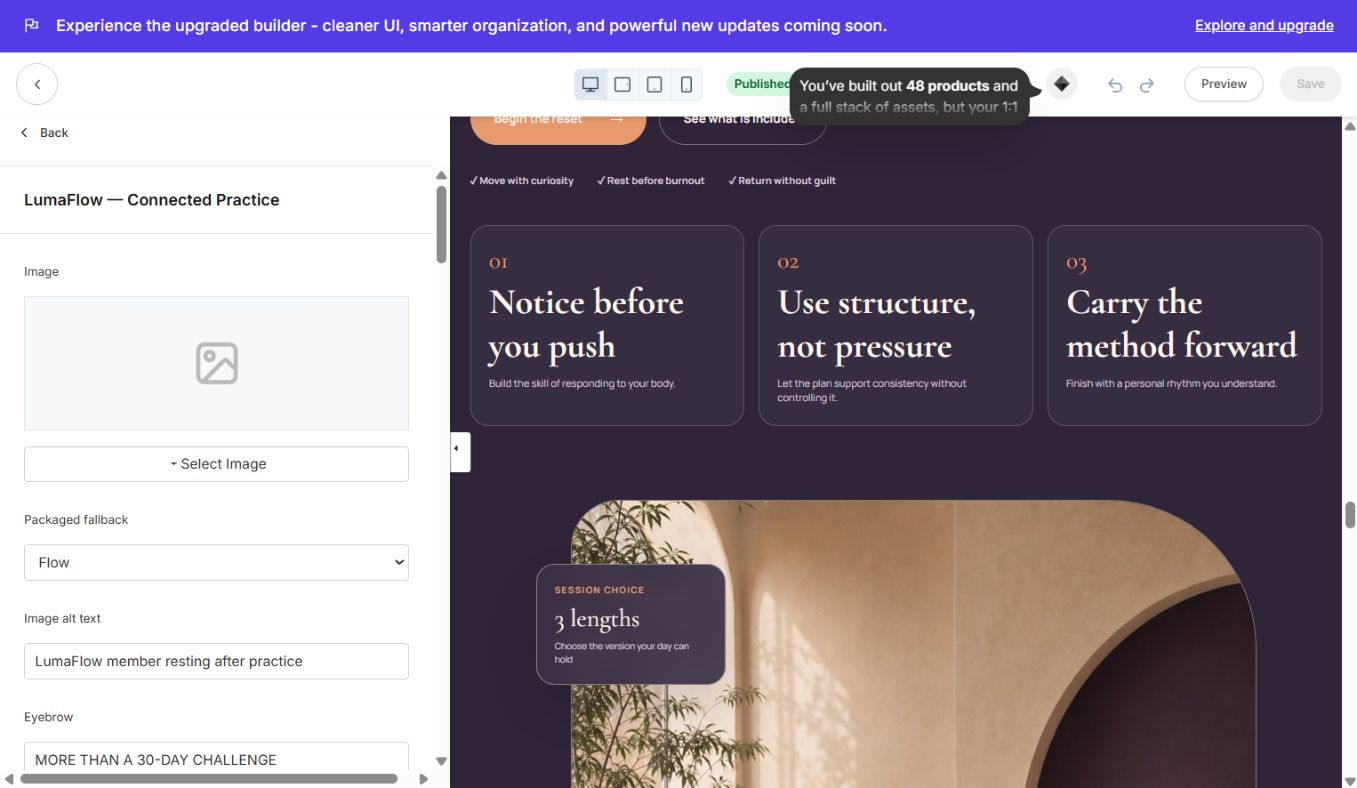Screen dimensions: 1357x788
Task: Edit the Image alt text field
Action: [216, 661]
